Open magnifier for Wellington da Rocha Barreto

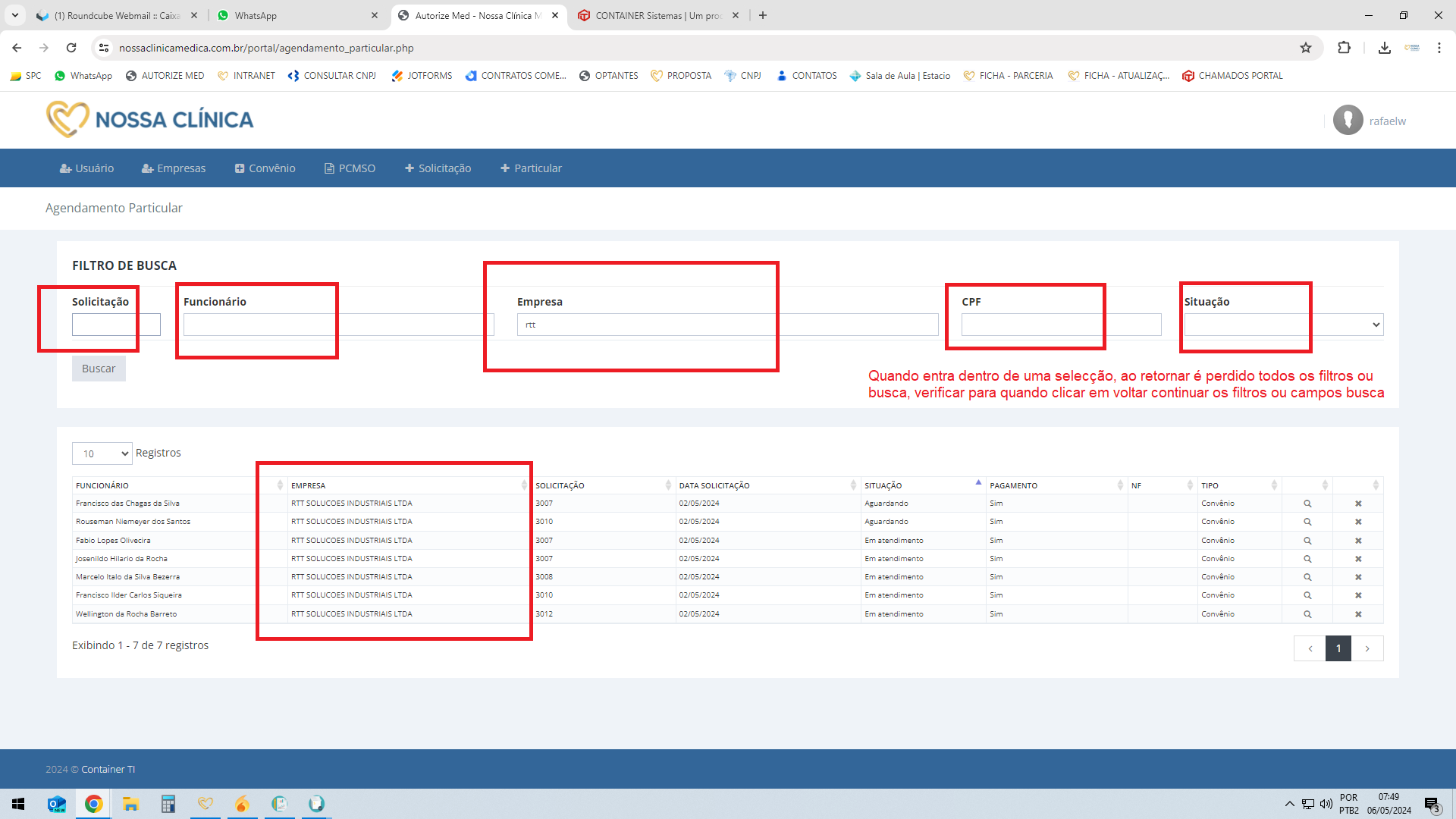1307,614
